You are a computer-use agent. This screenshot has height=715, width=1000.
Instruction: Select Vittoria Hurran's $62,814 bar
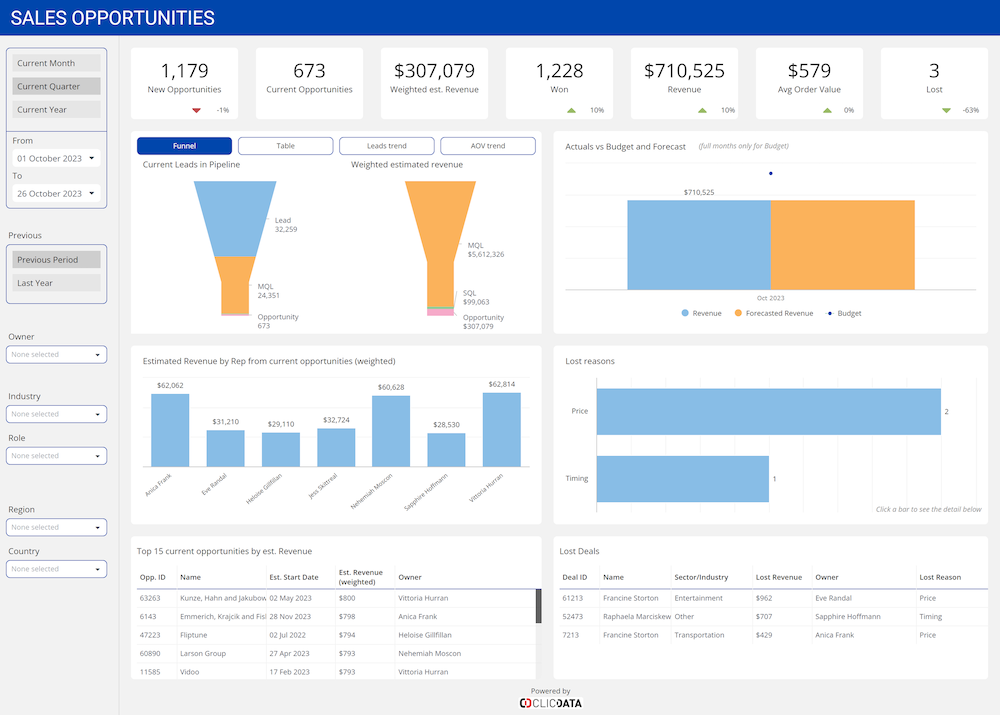click(501, 430)
